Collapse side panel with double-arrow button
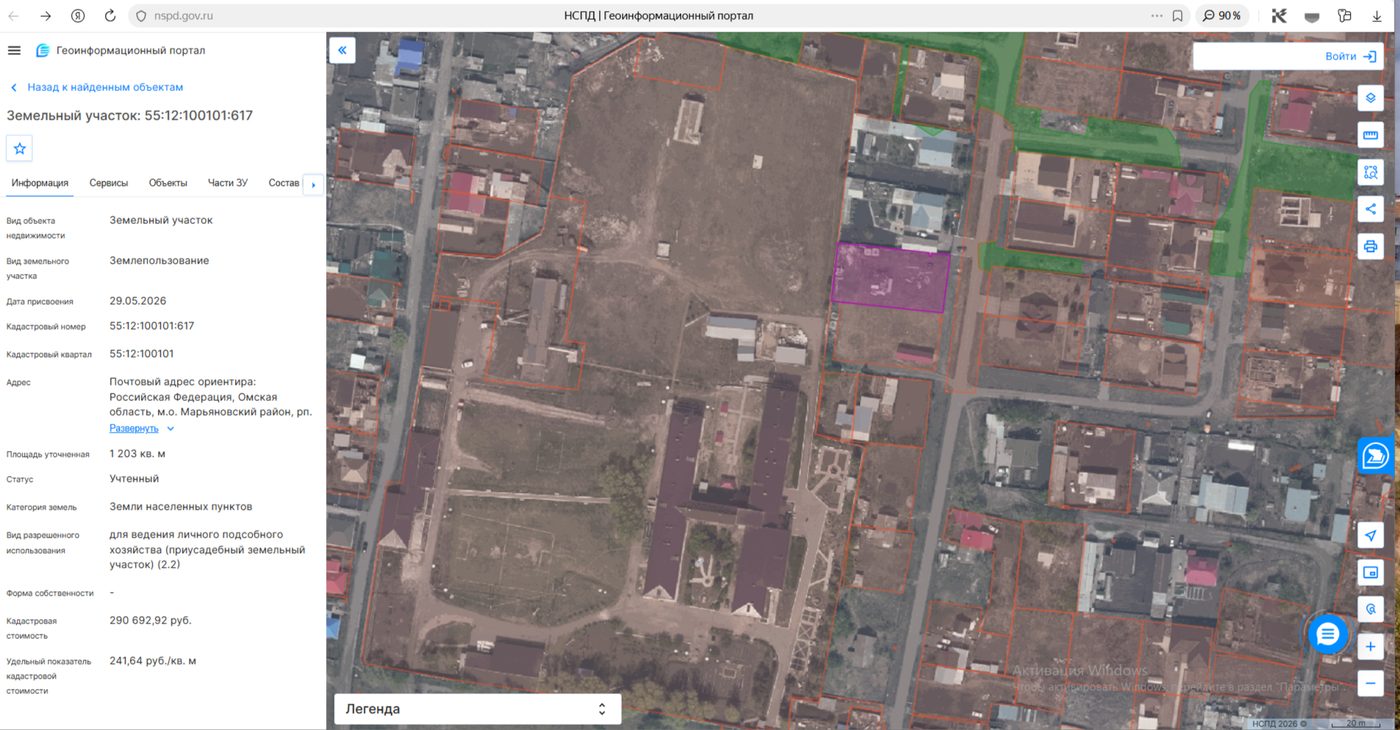Screen dimensions: 1400x730 (x=342, y=50)
